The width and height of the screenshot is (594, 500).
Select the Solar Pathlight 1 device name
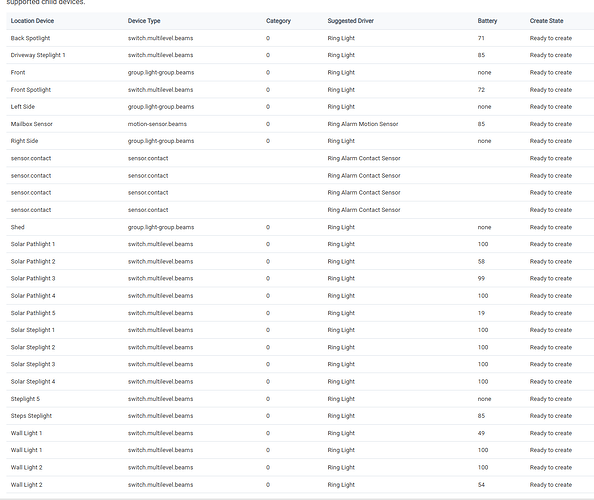click(x=33, y=244)
